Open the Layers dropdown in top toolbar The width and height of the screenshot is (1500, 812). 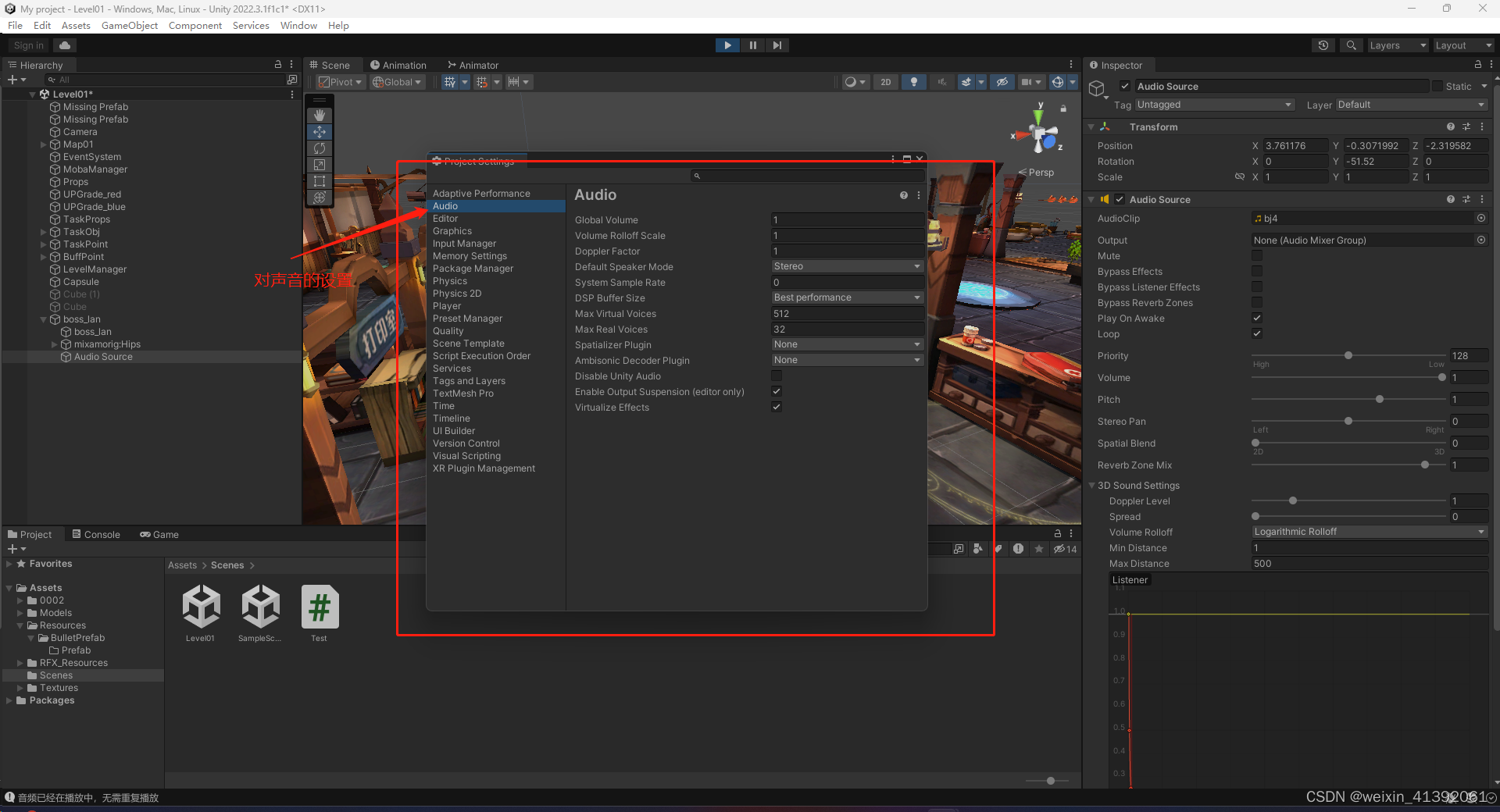point(1397,45)
